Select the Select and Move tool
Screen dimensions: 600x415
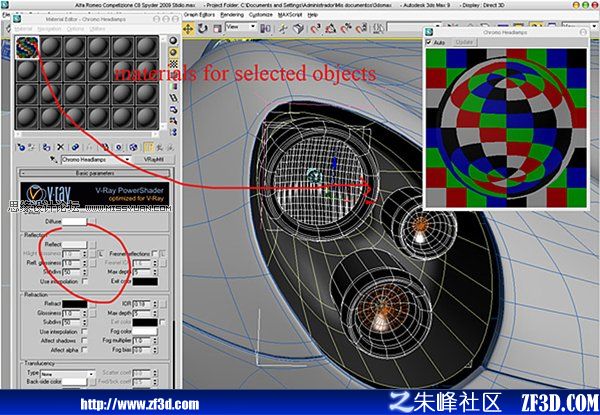tap(188, 29)
